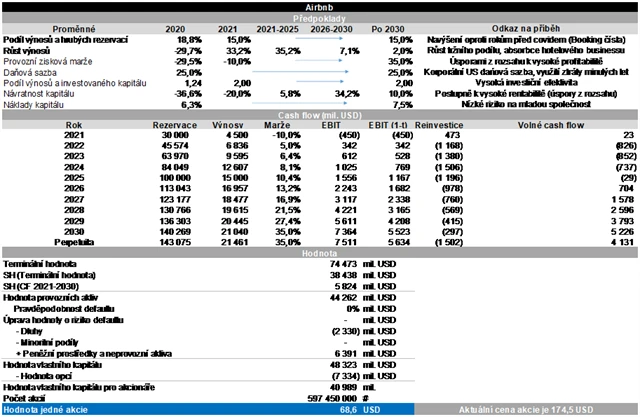Image resolution: width=640 pixels, height=417 pixels.
Task: Select the Volné cash flow header
Action: click(551, 125)
